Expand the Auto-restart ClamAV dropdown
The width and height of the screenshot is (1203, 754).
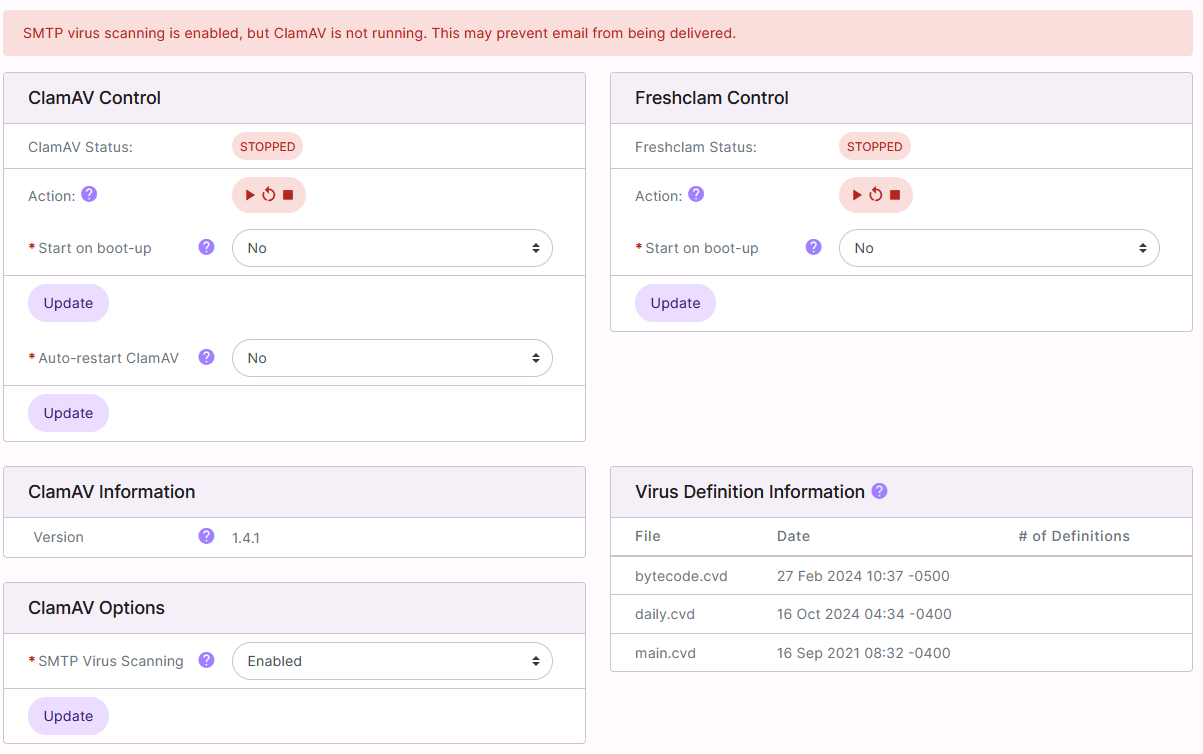tap(392, 358)
